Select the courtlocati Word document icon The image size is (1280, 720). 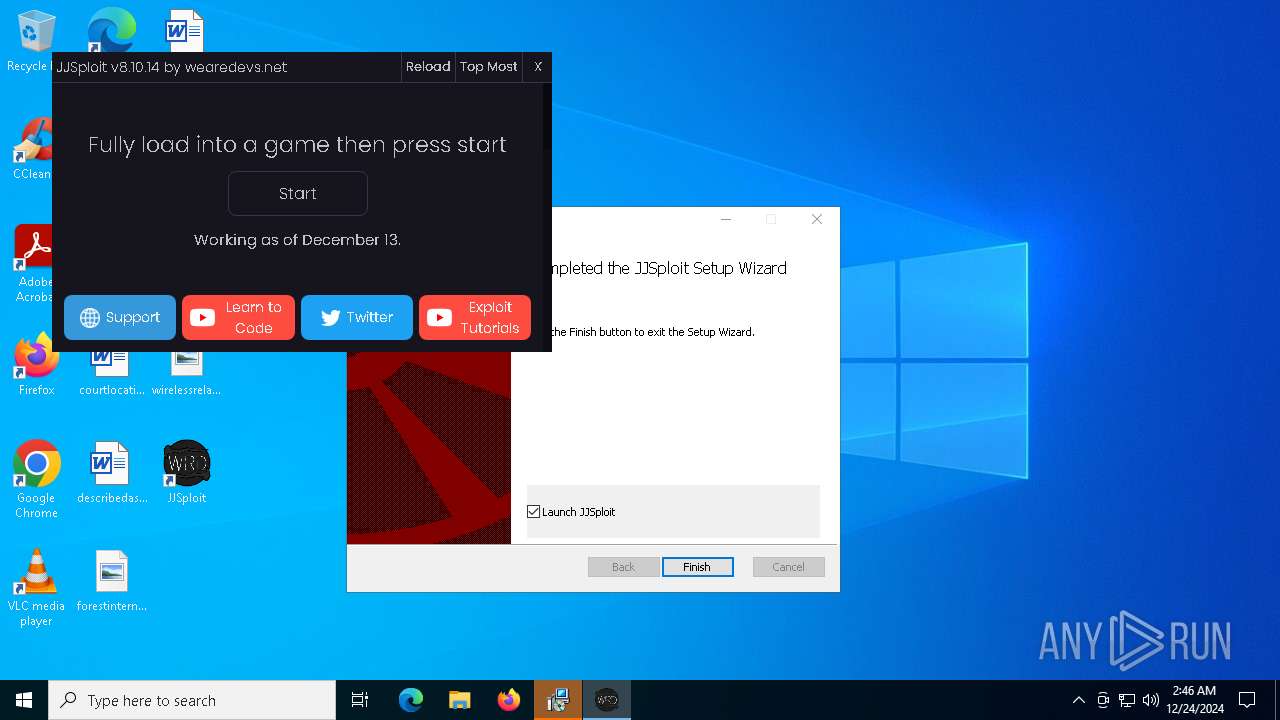[111, 372]
